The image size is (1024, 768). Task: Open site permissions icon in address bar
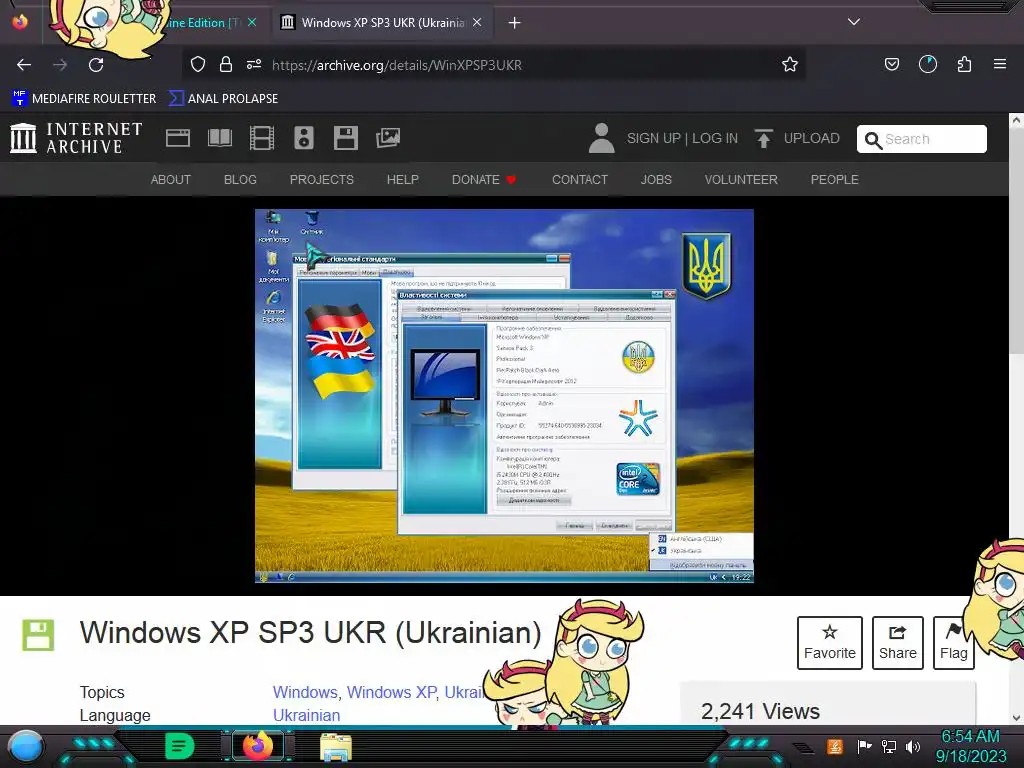(x=253, y=64)
